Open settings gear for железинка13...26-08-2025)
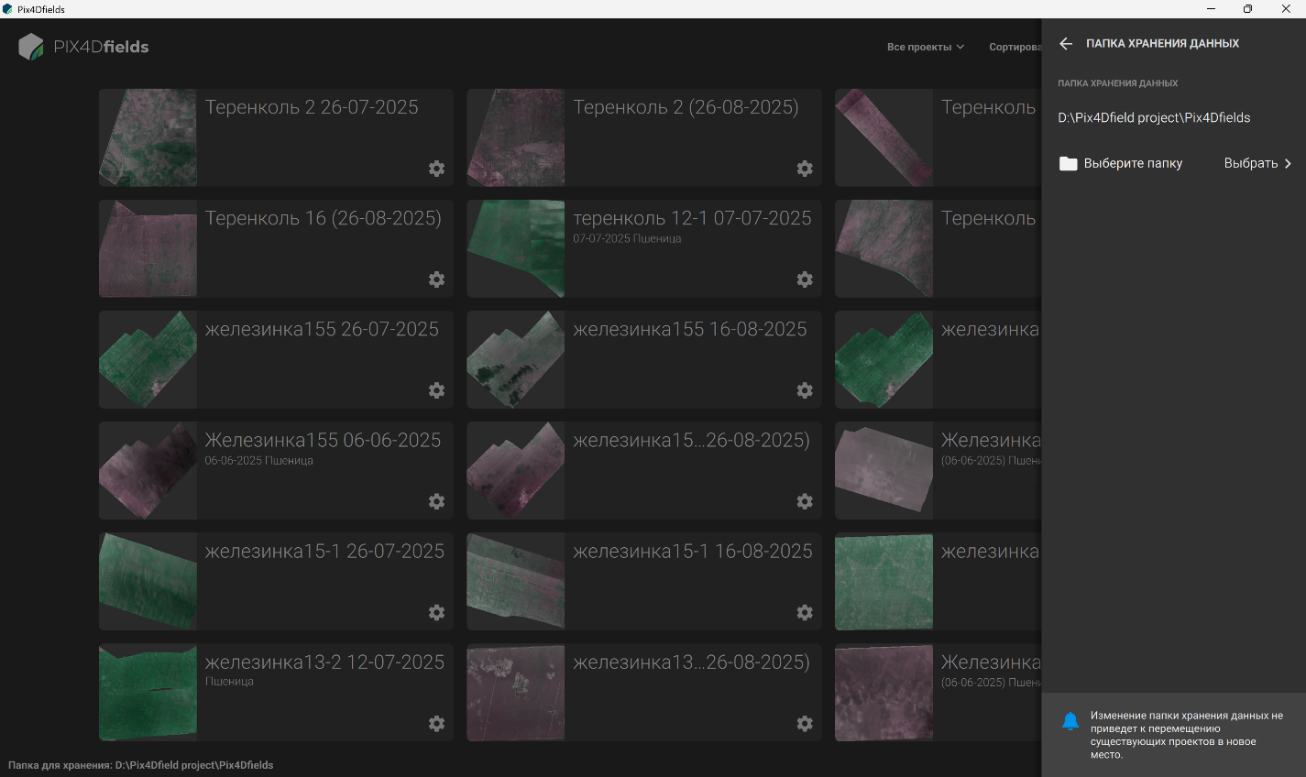The width and height of the screenshot is (1306, 777). pyautogui.click(x=805, y=724)
